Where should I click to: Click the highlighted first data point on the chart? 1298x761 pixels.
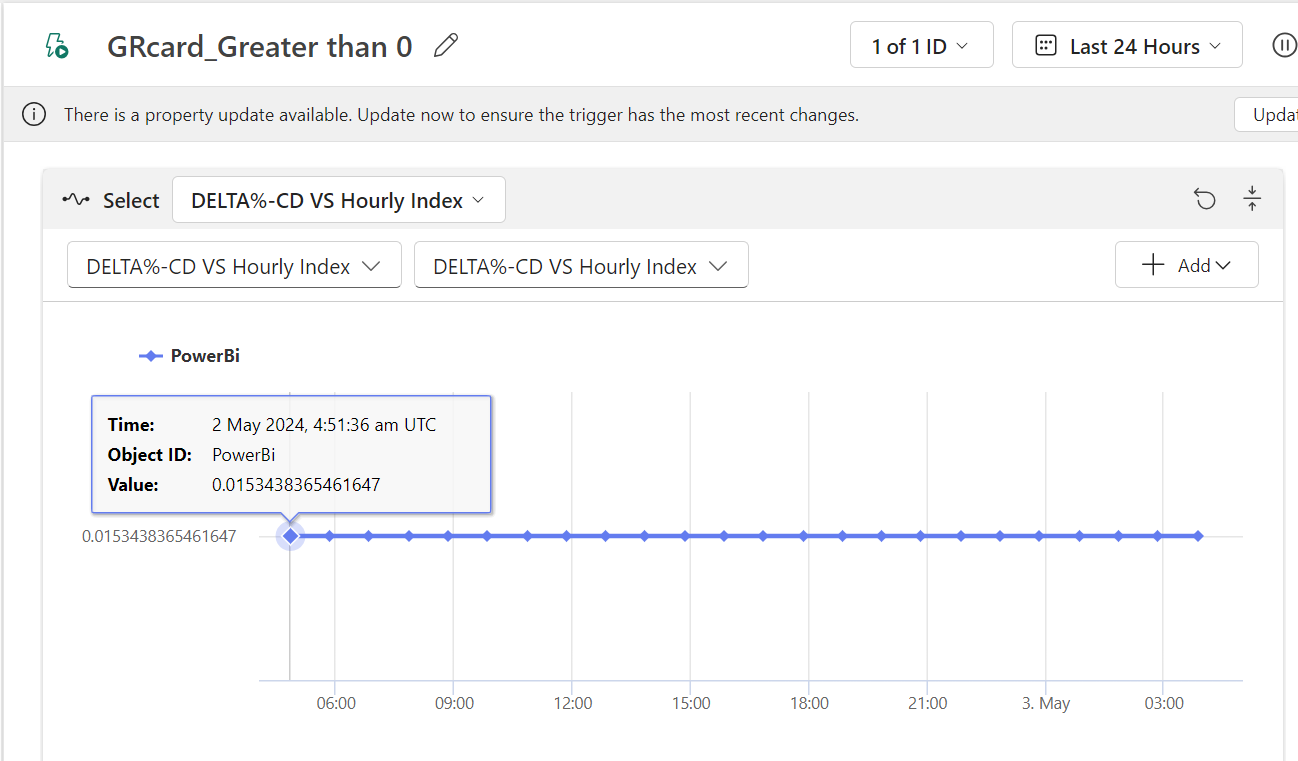click(290, 536)
